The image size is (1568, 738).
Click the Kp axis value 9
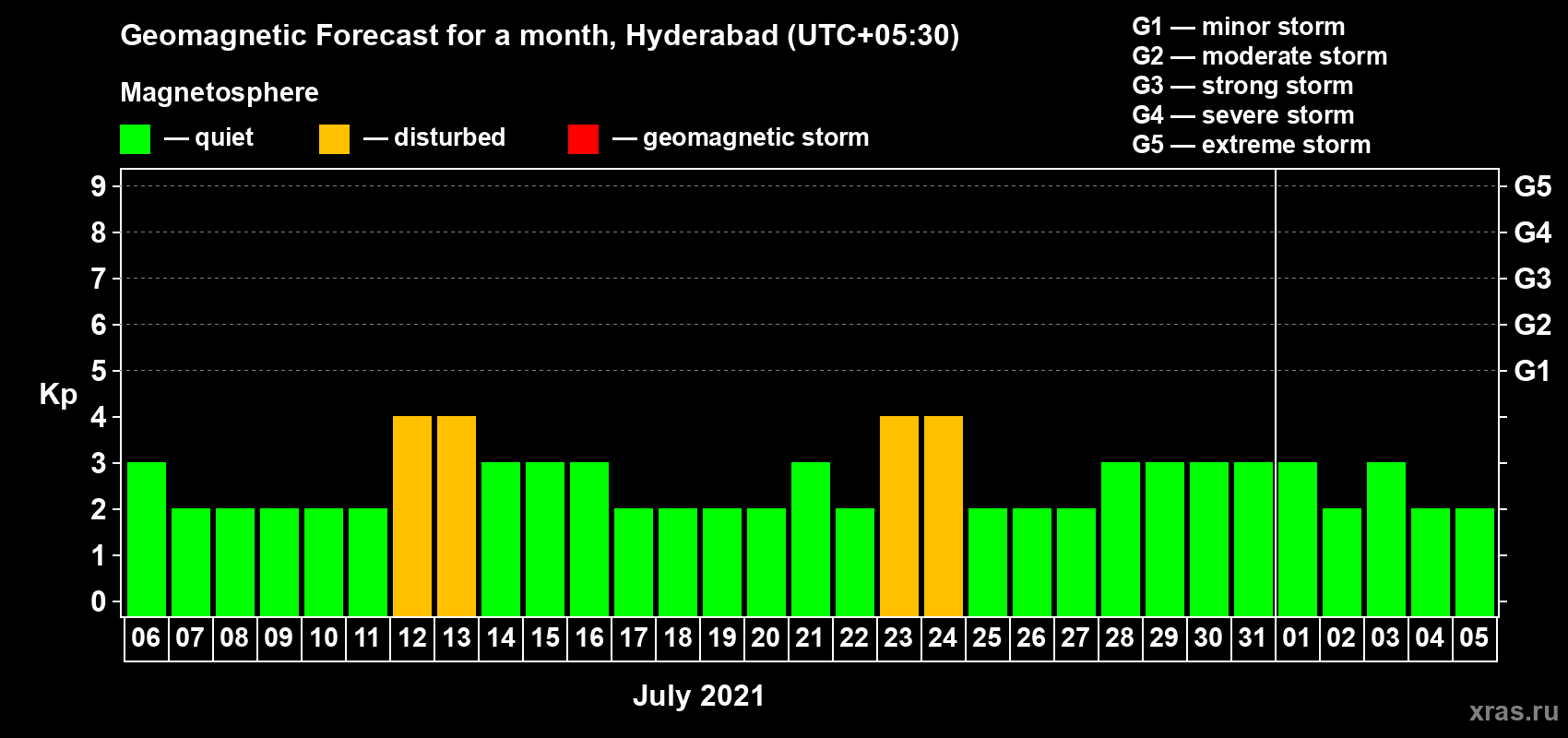click(99, 186)
